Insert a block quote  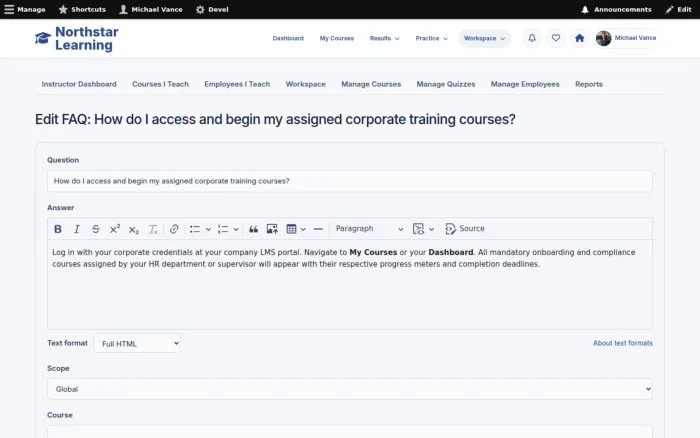(x=254, y=229)
